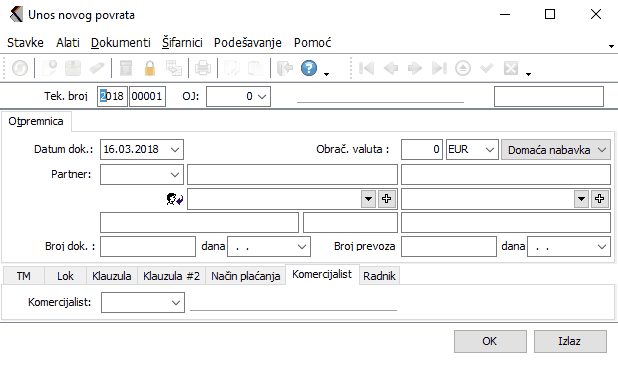Open the Komercijalist combo box
Image resolution: width=618 pixels, height=369 pixels.
143,302
